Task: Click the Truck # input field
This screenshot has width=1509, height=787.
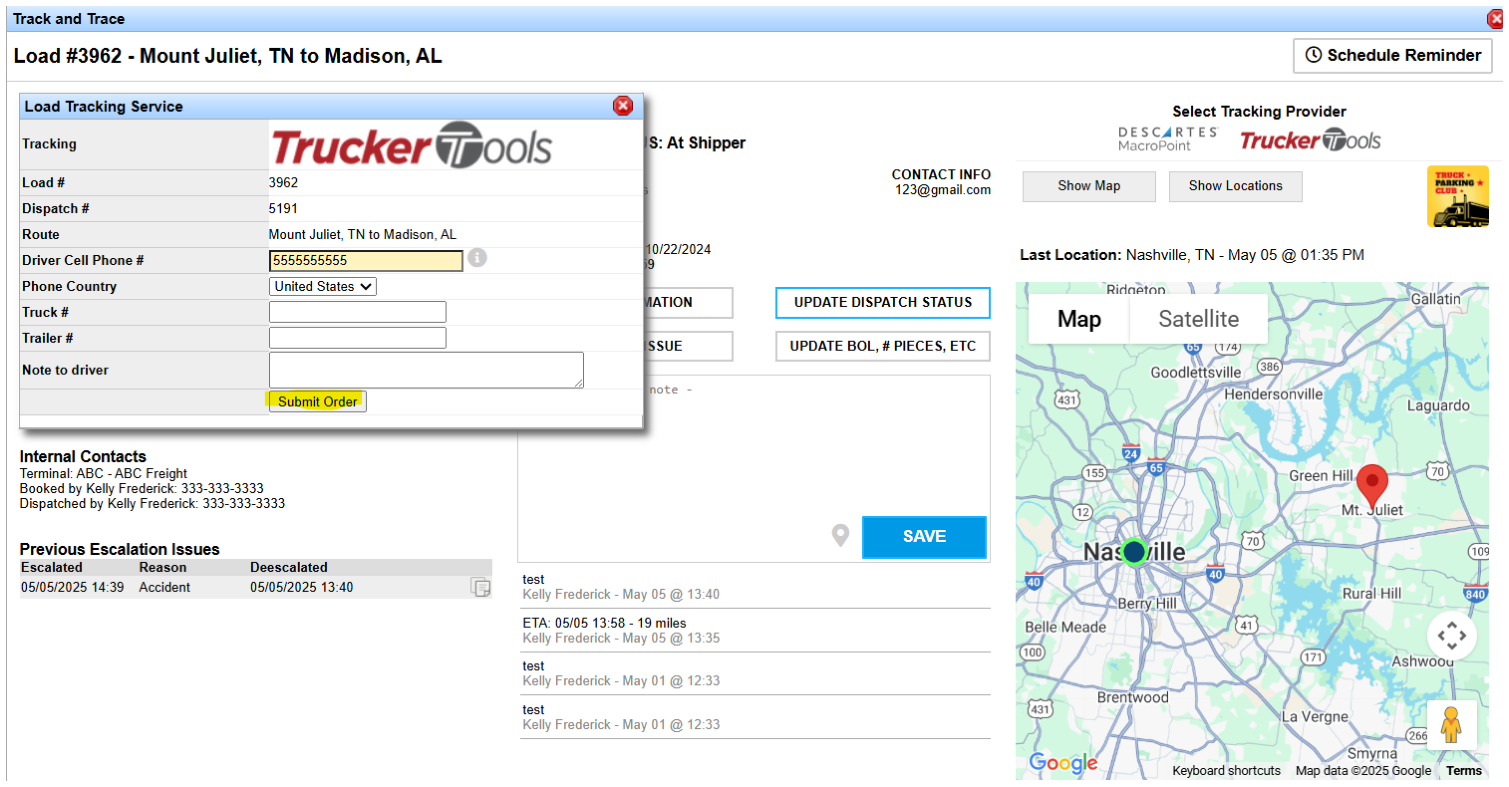Action: pyautogui.click(x=358, y=312)
